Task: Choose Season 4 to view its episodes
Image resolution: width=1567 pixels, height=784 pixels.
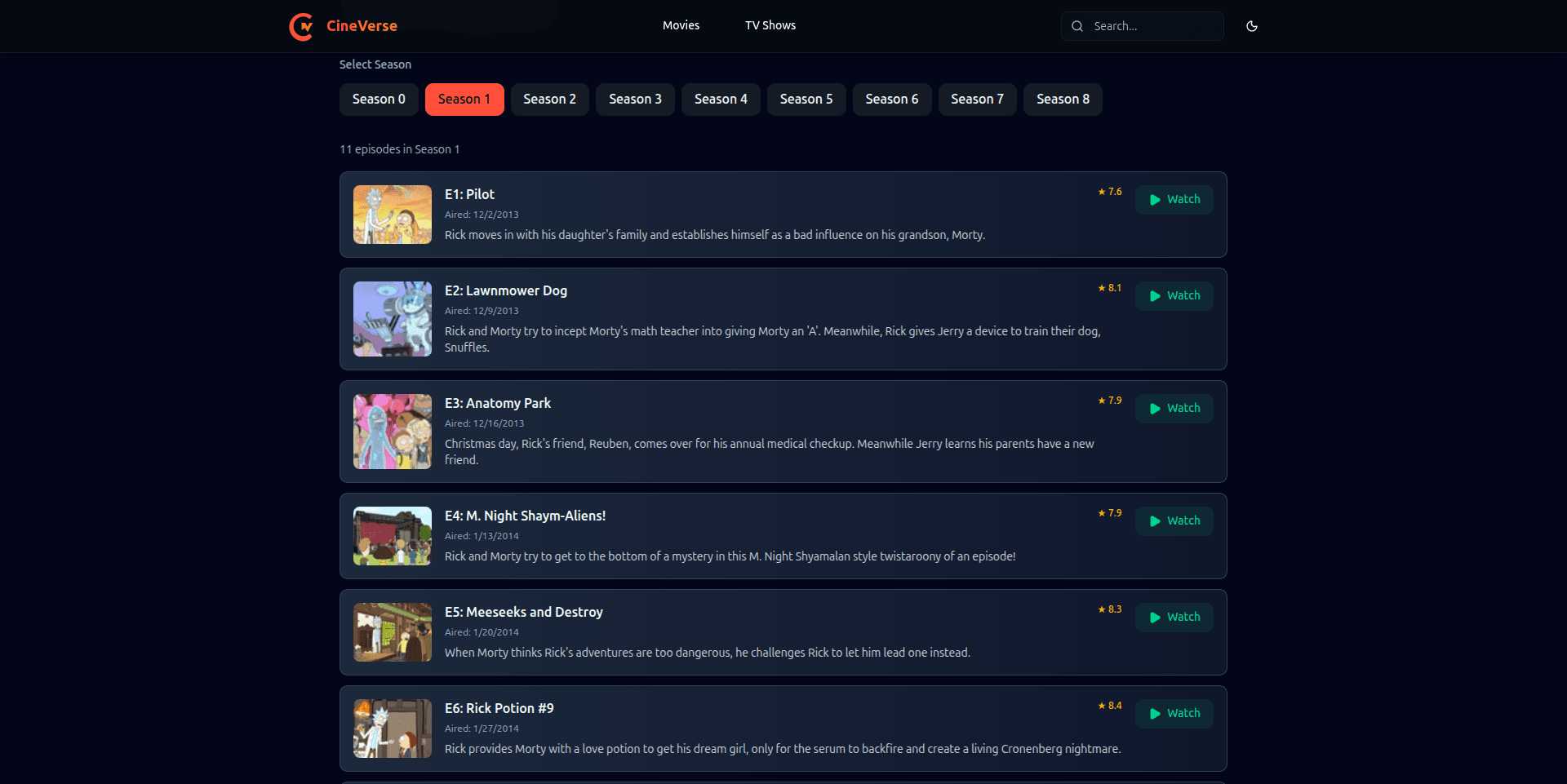Action: (721, 99)
